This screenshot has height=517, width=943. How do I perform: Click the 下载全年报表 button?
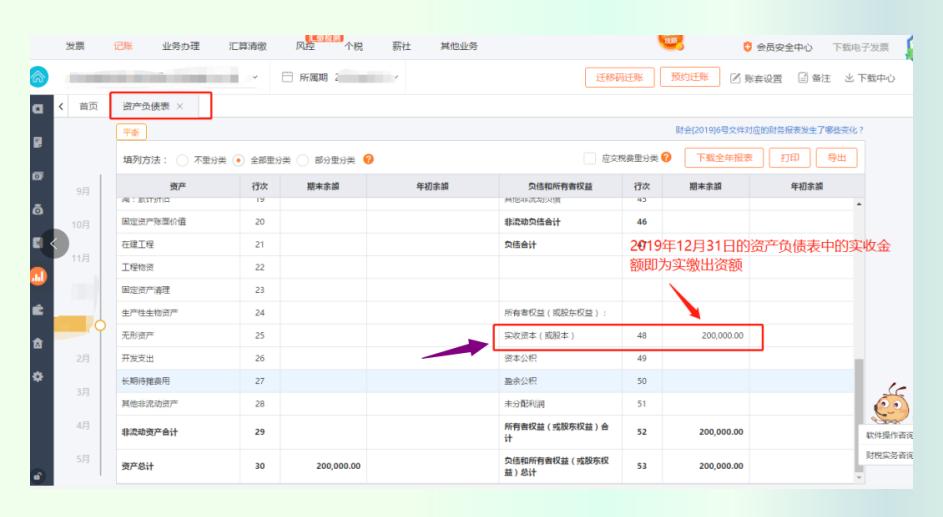coord(724,158)
